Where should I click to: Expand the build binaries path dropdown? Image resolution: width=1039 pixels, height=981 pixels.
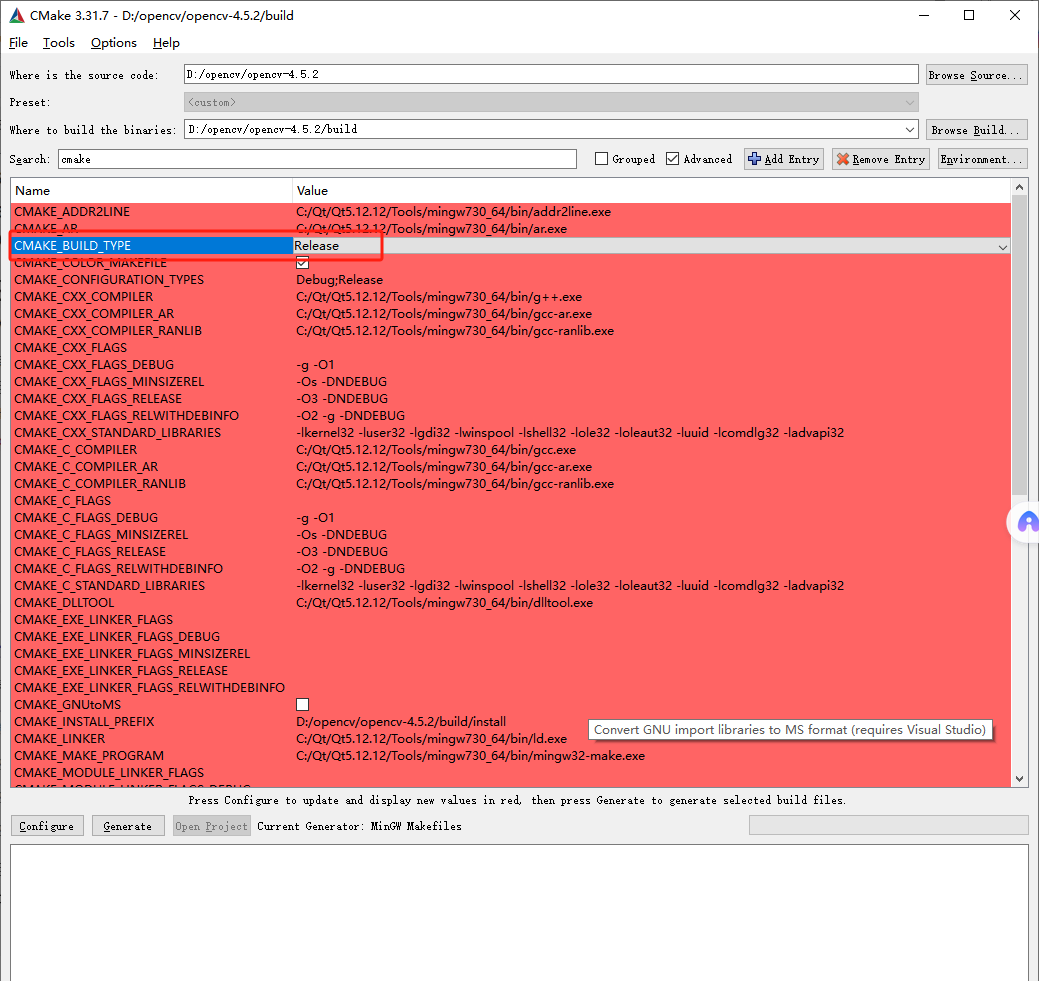click(910, 130)
